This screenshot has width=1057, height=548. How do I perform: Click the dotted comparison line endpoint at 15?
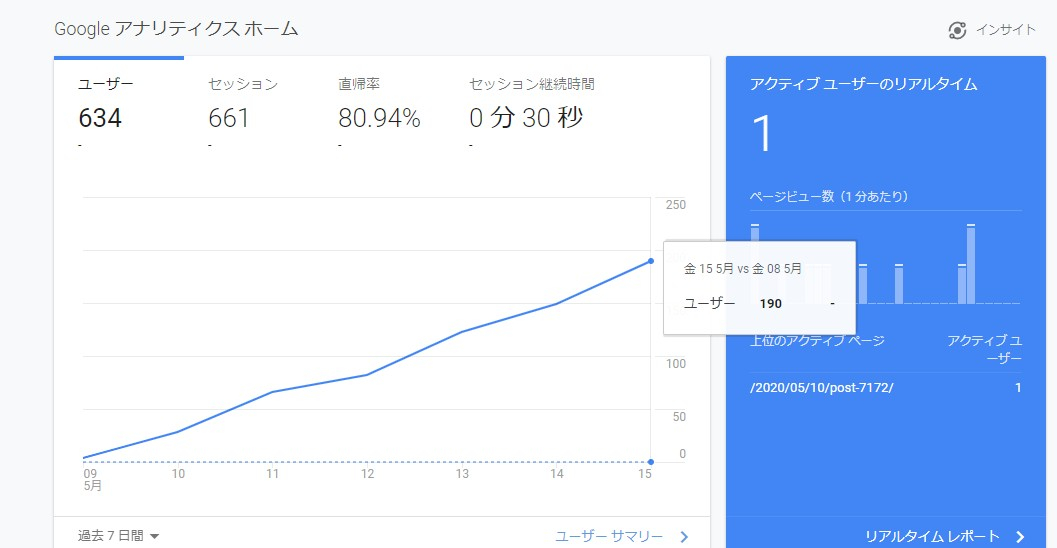click(651, 461)
